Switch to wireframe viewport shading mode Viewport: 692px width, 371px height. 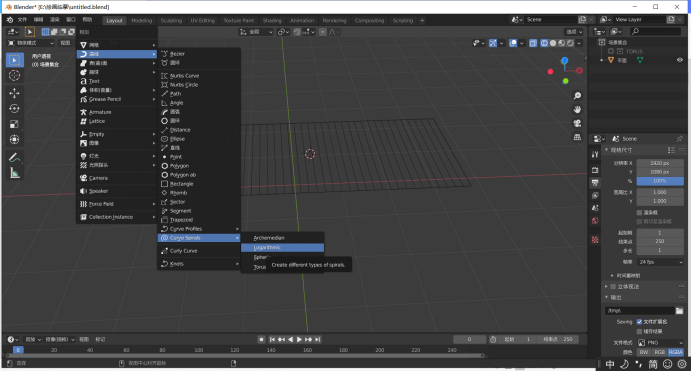coord(544,43)
